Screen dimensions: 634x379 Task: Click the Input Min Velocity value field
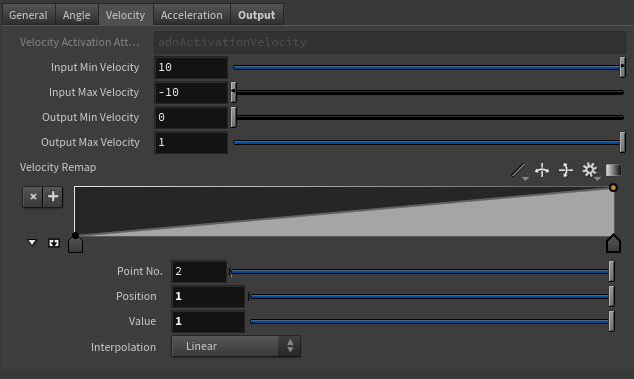point(191,67)
